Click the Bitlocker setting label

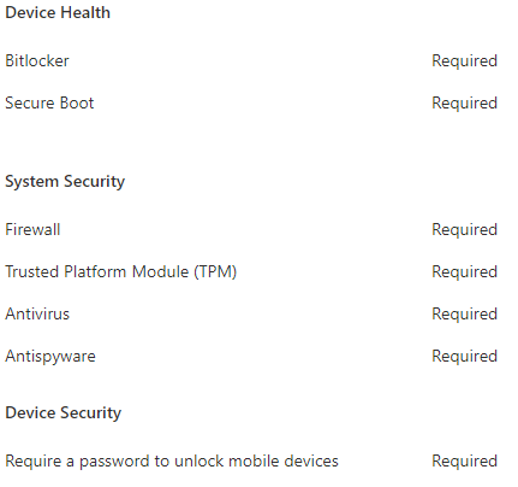(37, 61)
